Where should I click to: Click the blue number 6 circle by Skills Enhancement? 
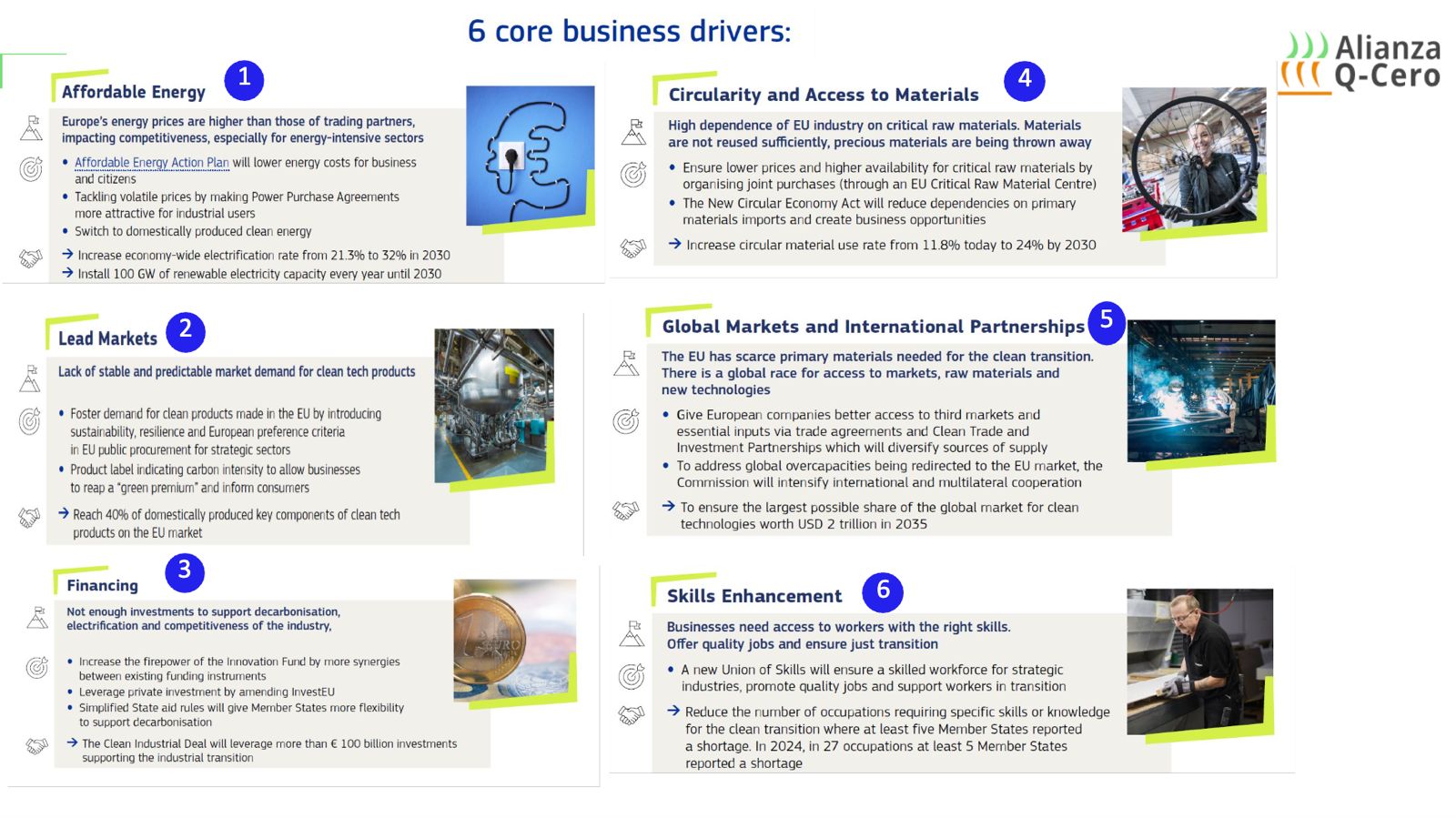click(883, 592)
